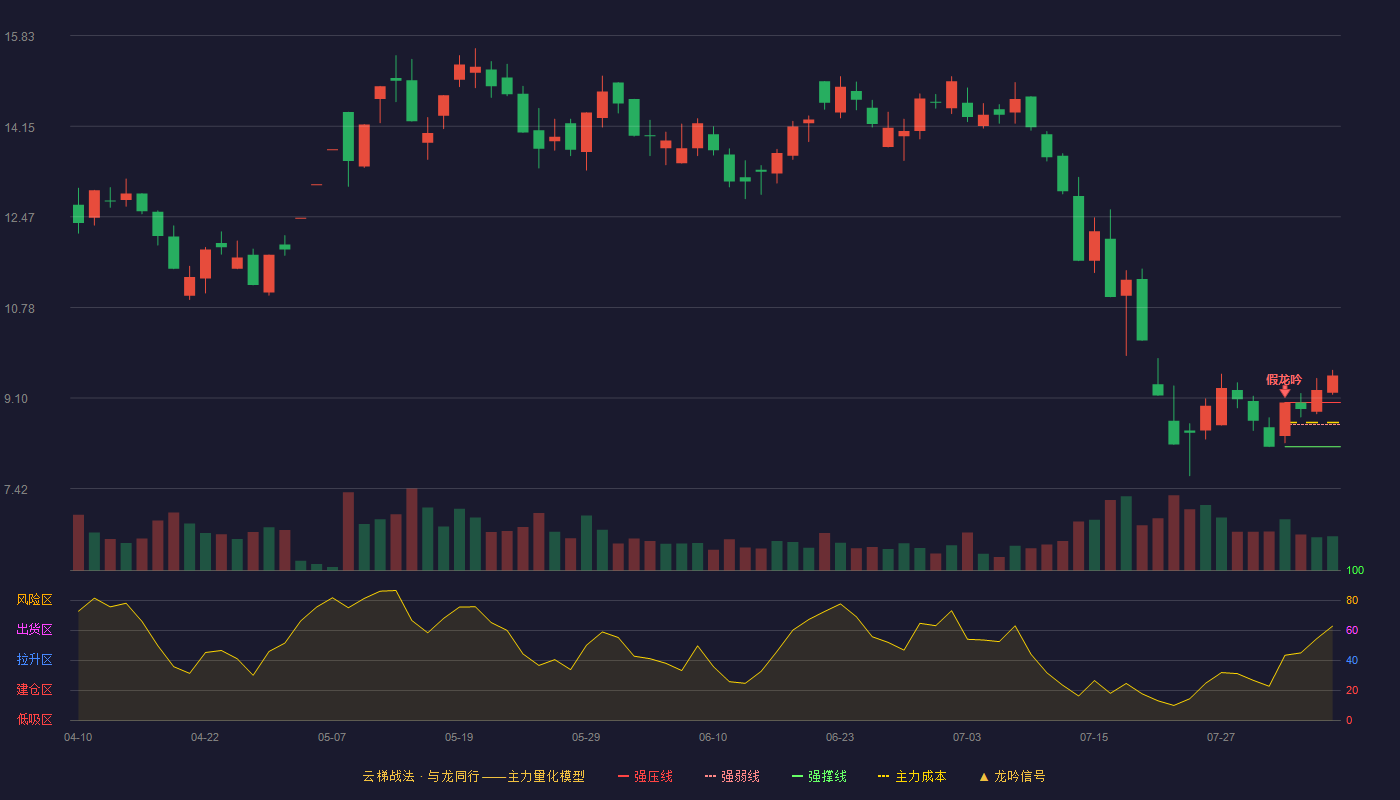Click the 出货区 zone label
This screenshot has width=1400, height=800.
(x=34, y=630)
